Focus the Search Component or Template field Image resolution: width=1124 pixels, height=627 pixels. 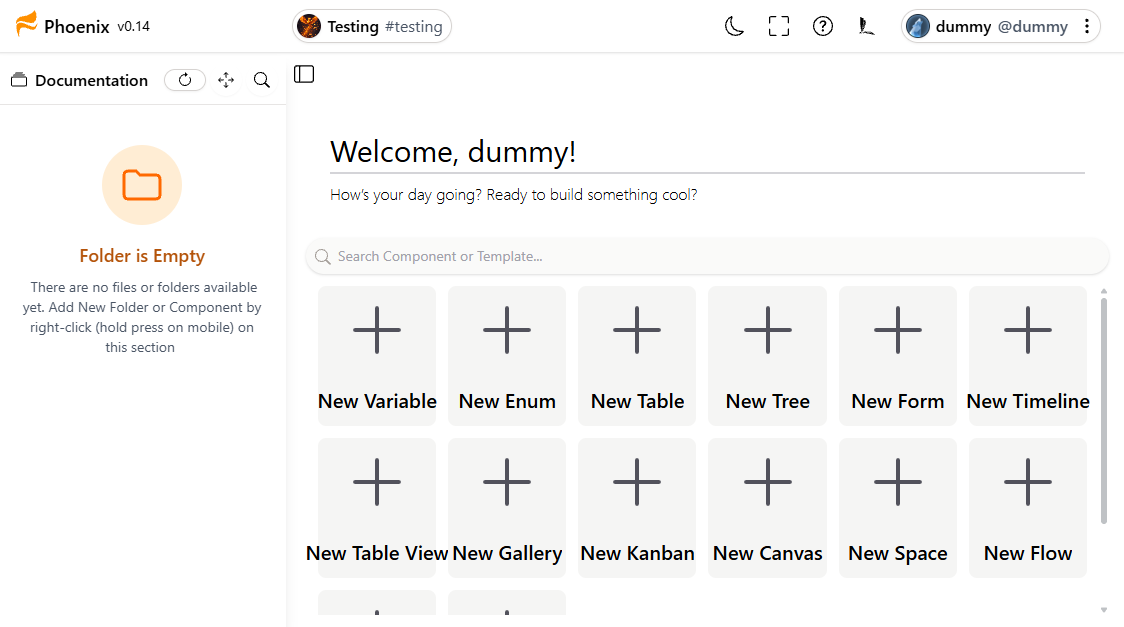(708, 257)
